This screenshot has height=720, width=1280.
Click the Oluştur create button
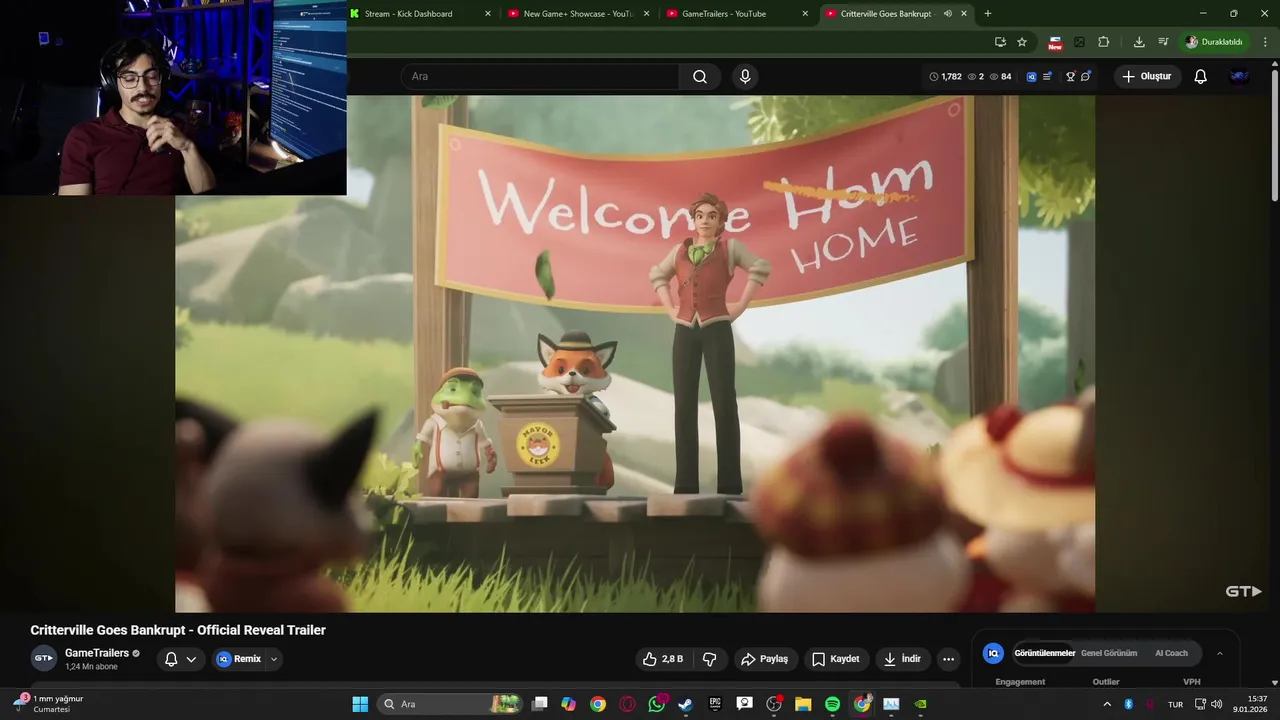pos(1147,76)
